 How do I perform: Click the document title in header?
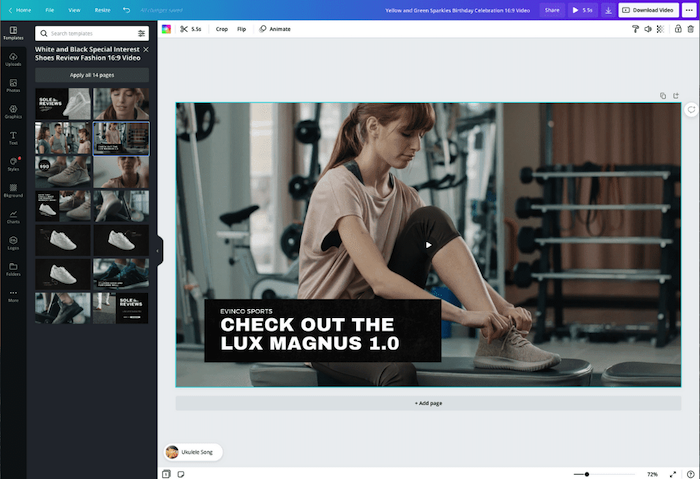pos(457,10)
